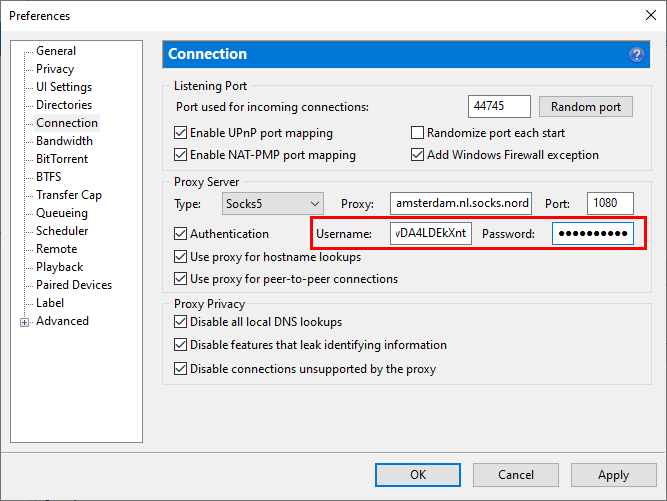This screenshot has width=667, height=501.
Task: Click the proxy Password field
Action: pyautogui.click(x=592, y=234)
